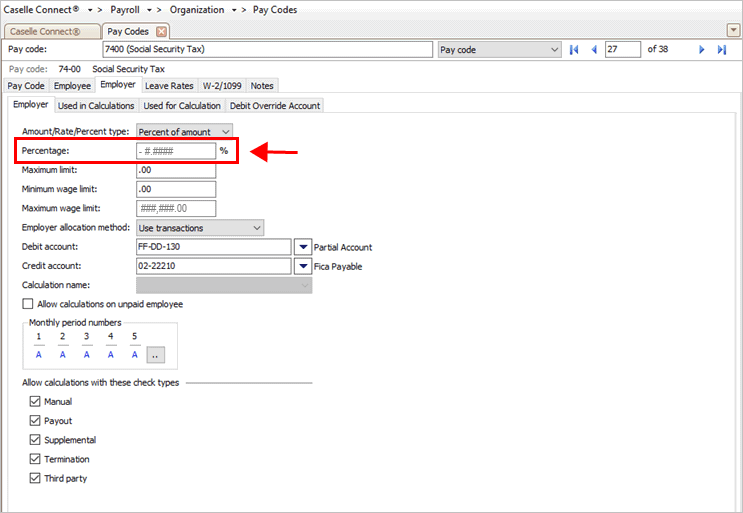Open the monthly period numbers ellipsis button
Viewport: 743px width, 513px height.
tap(156, 355)
